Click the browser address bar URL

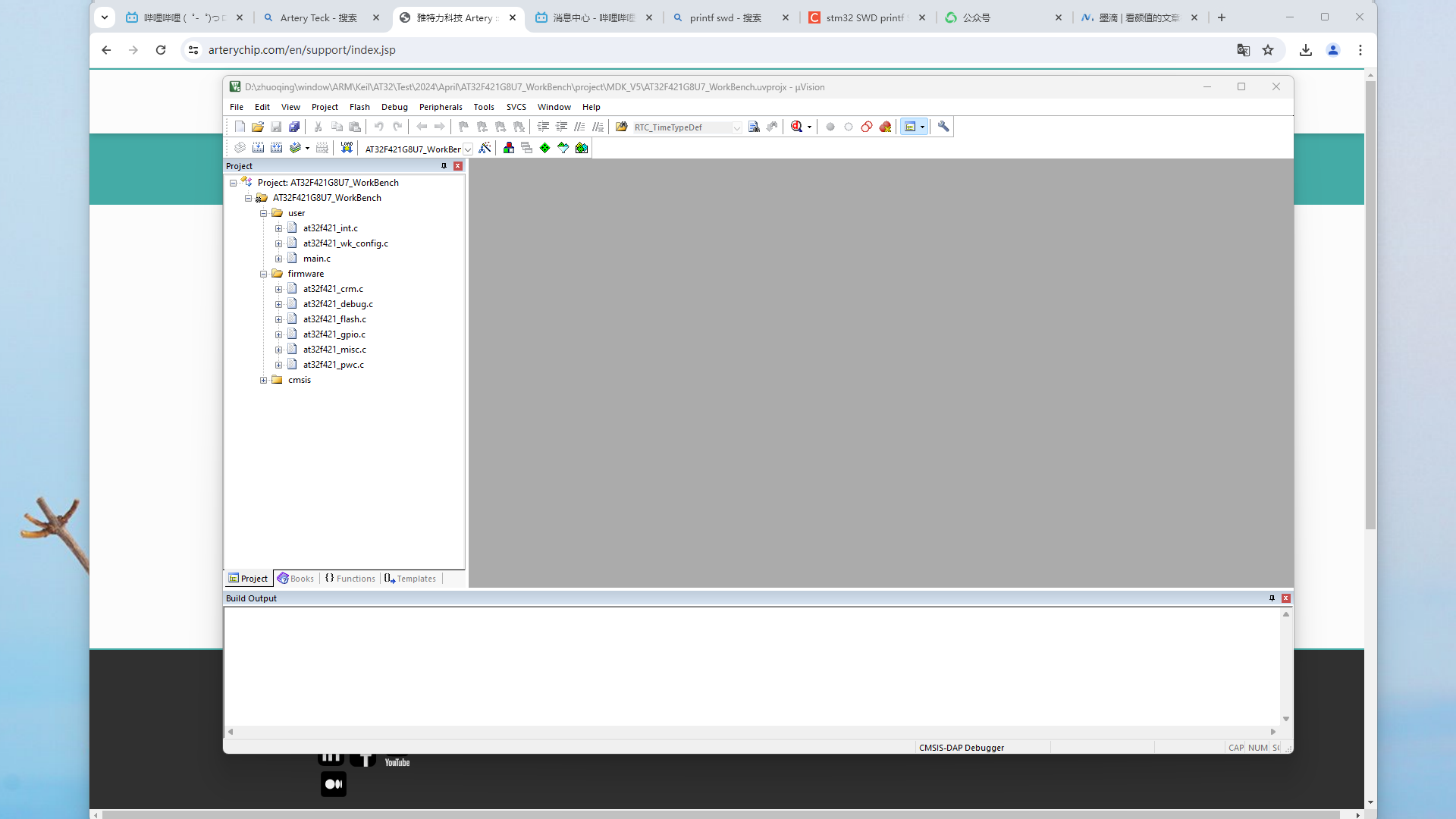[302, 50]
